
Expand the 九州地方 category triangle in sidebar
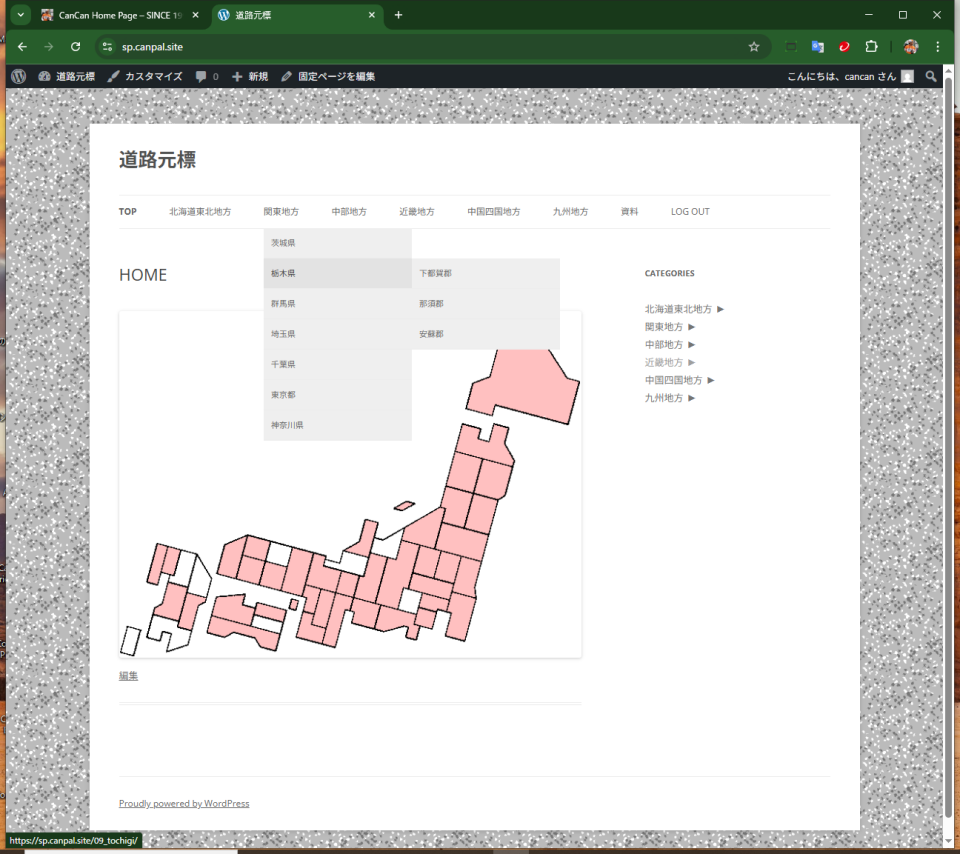tap(692, 398)
